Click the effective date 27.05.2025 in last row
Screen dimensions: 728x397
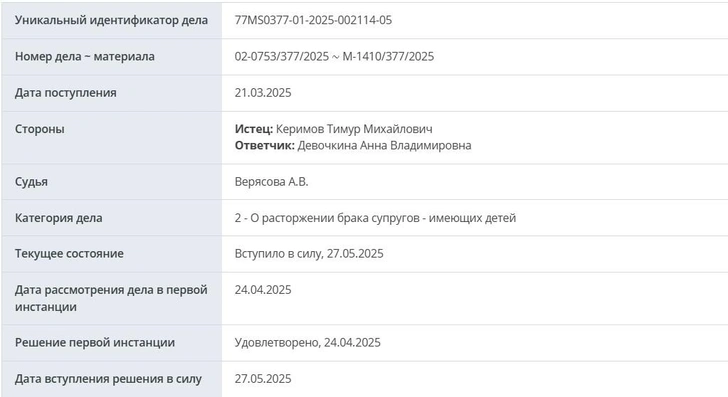[263, 378]
